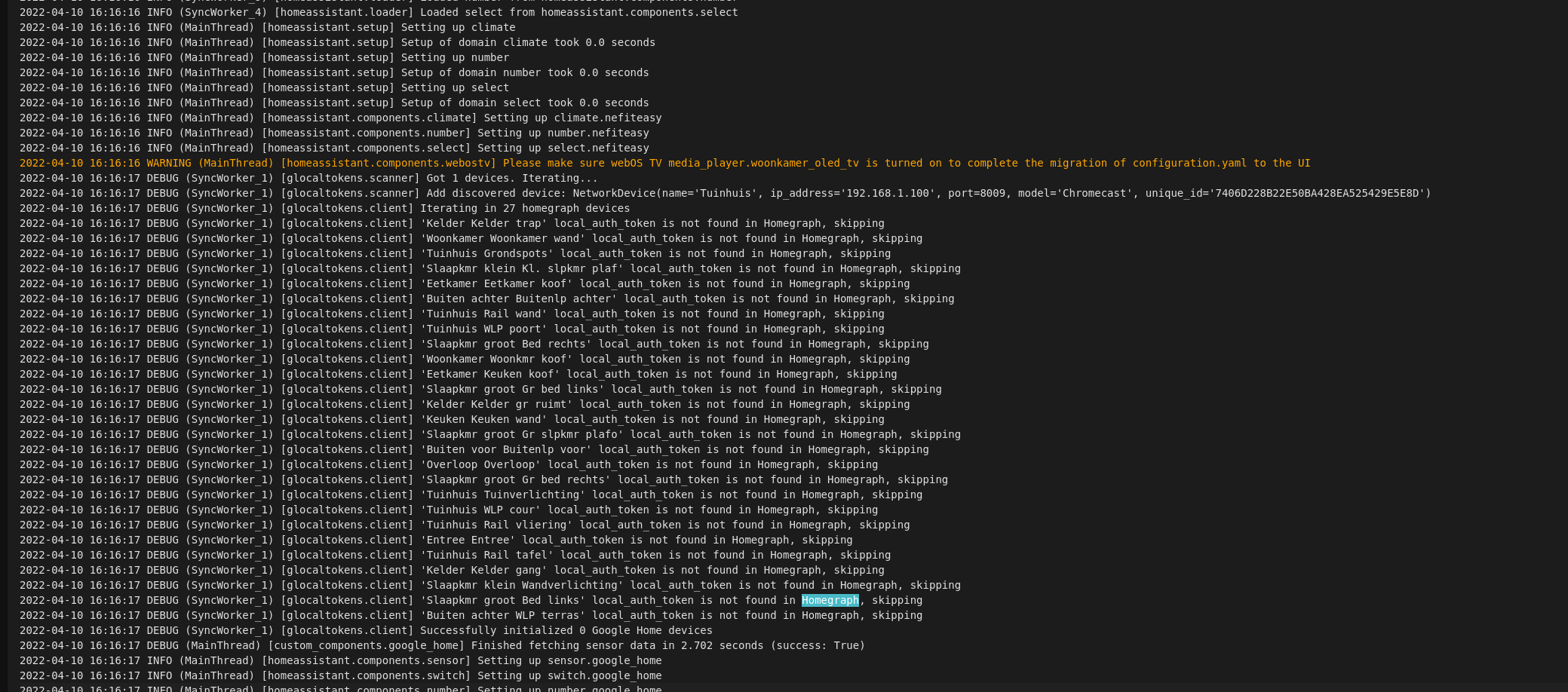This screenshot has height=692, width=1568.
Task: Click the 'Kelder Kelder gang' log entry
Action: [452, 571]
